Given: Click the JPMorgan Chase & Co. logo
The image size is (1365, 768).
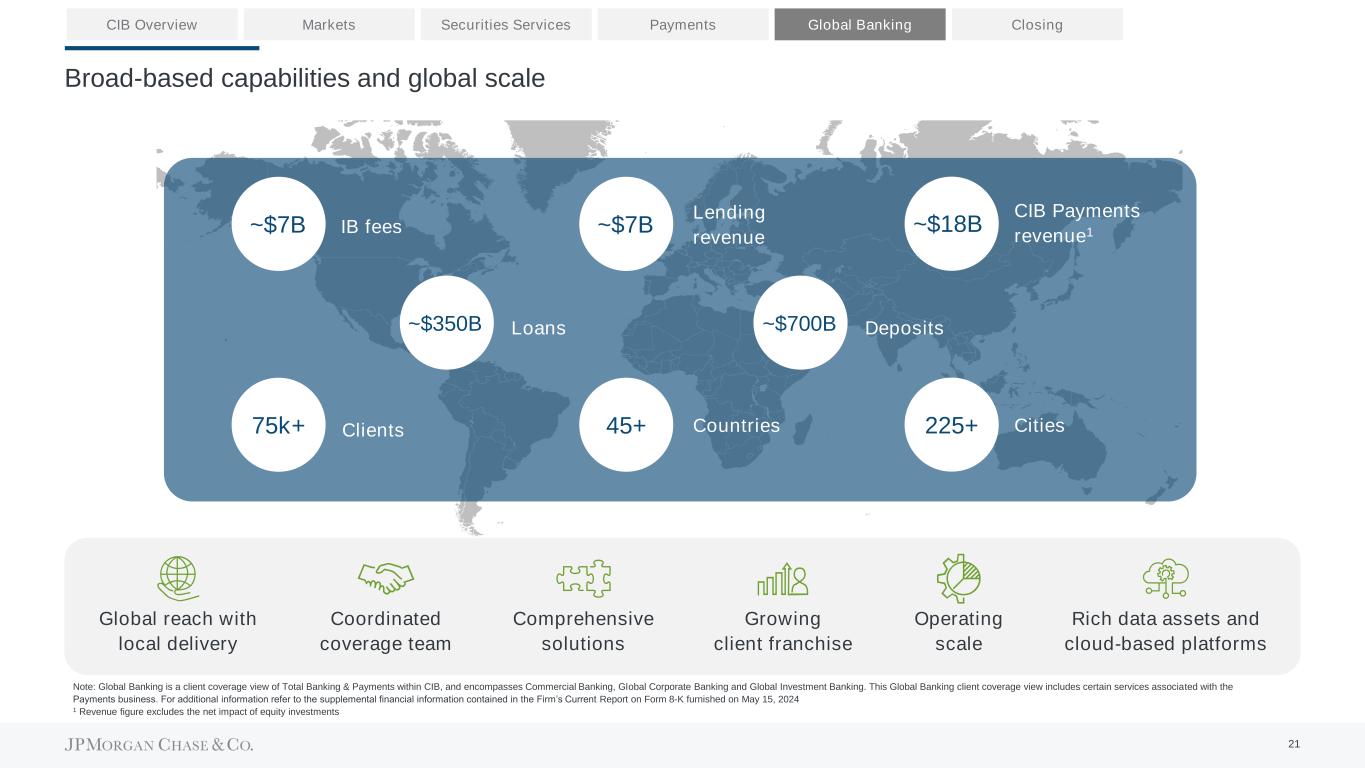Looking at the screenshot, I should pos(159,745).
